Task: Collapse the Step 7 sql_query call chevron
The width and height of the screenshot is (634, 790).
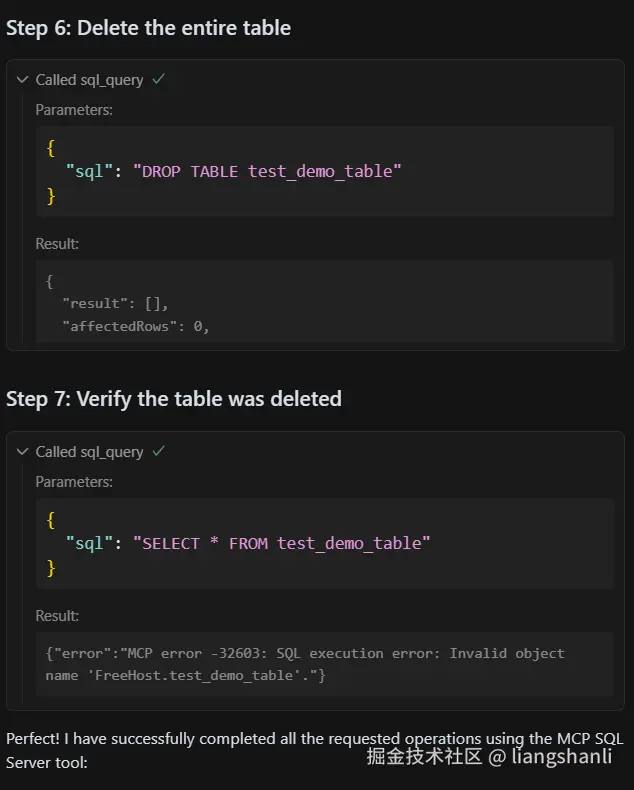Action: coord(23,452)
